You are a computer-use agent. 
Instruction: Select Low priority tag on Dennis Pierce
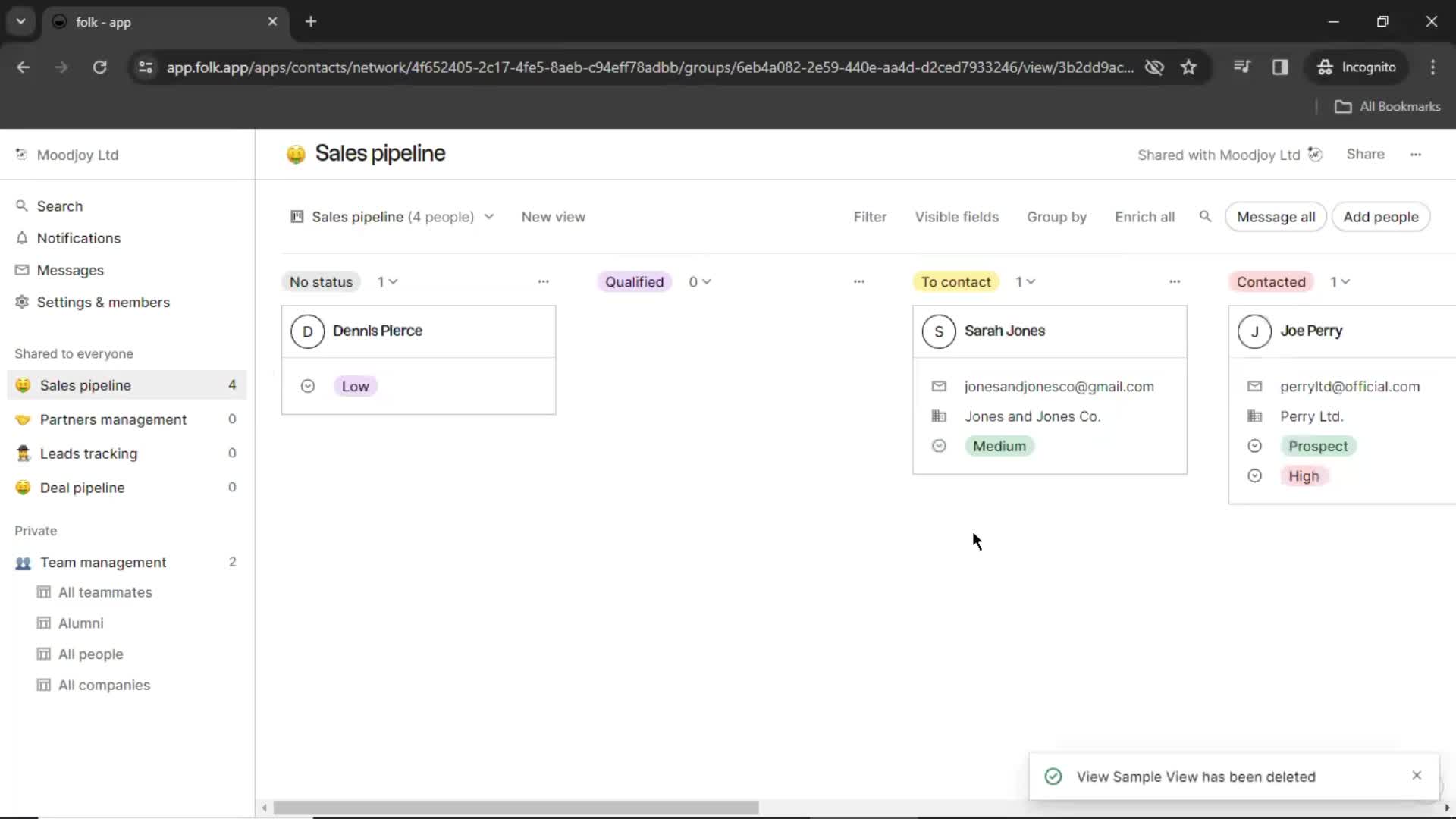pyautogui.click(x=355, y=385)
